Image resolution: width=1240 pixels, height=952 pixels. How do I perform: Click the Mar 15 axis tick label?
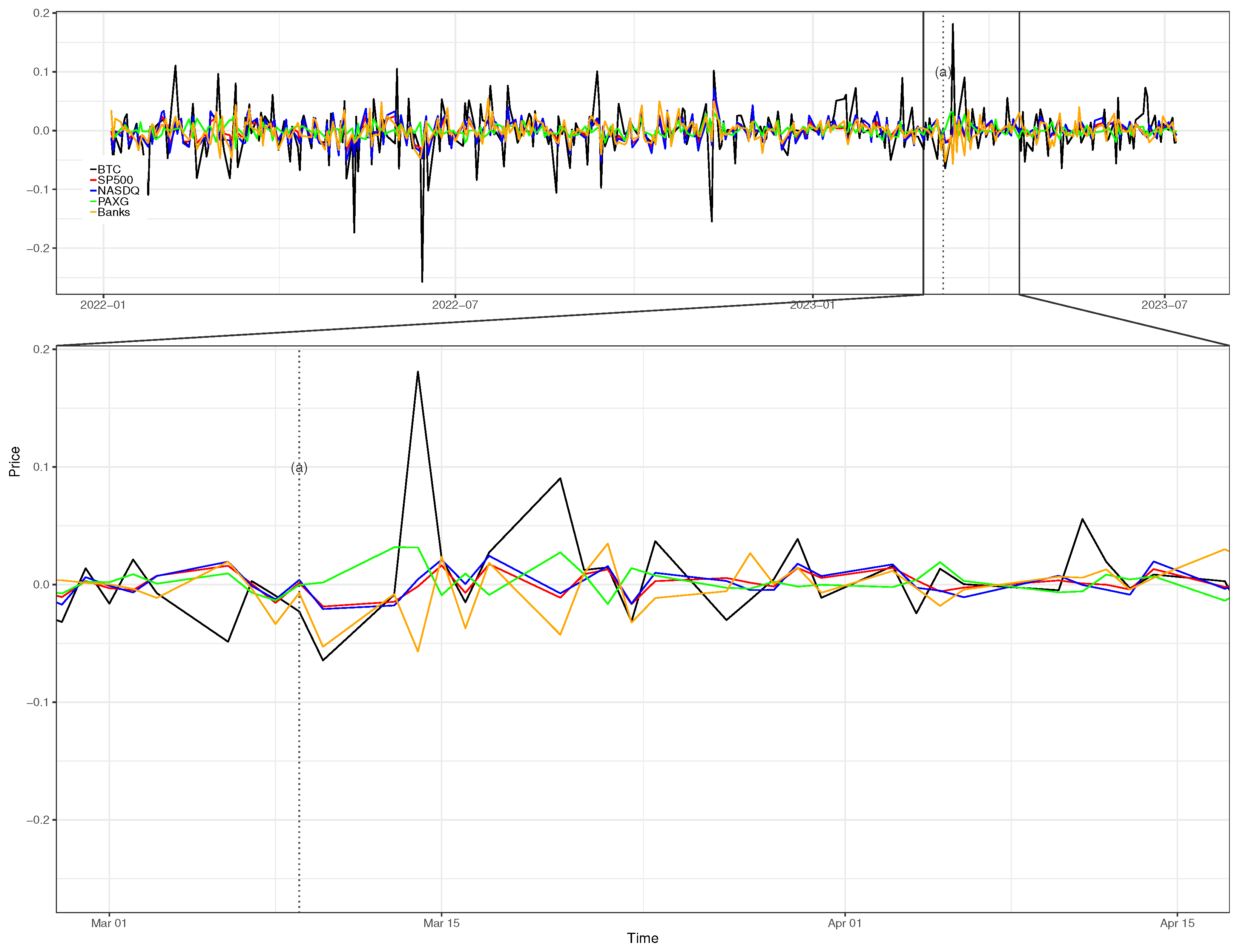click(x=442, y=923)
